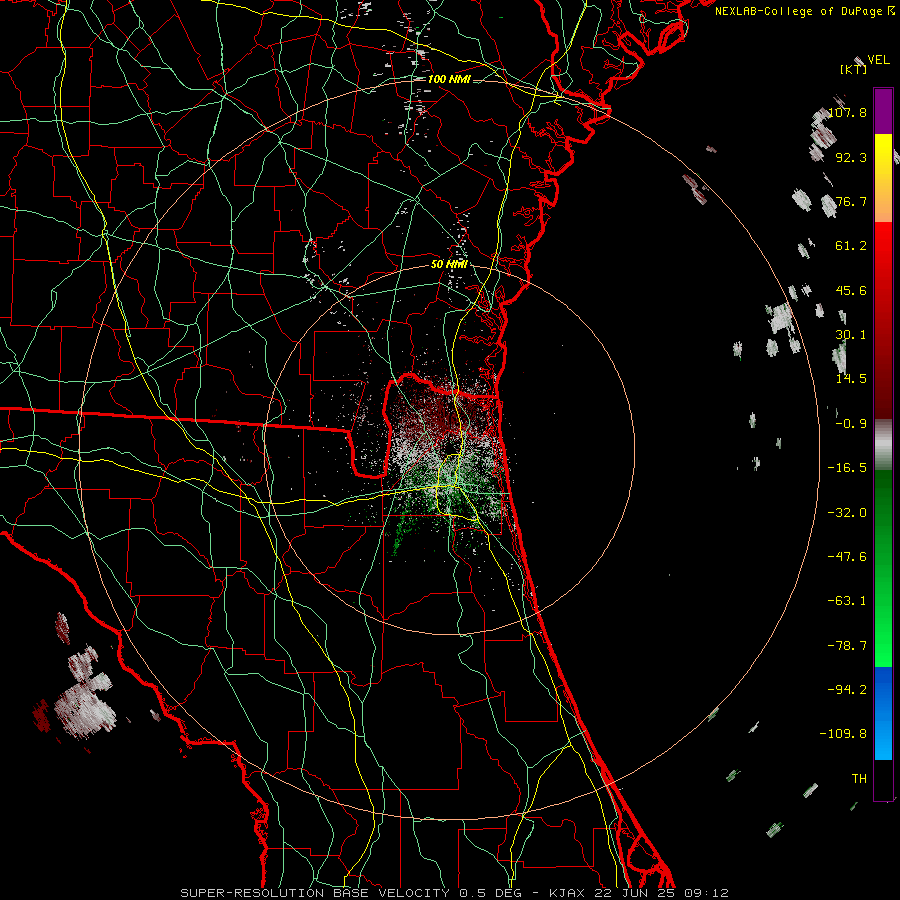The width and height of the screenshot is (900, 900).
Task: Click the -63.1 velocity scale label
Action: pyautogui.click(x=847, y=601)
